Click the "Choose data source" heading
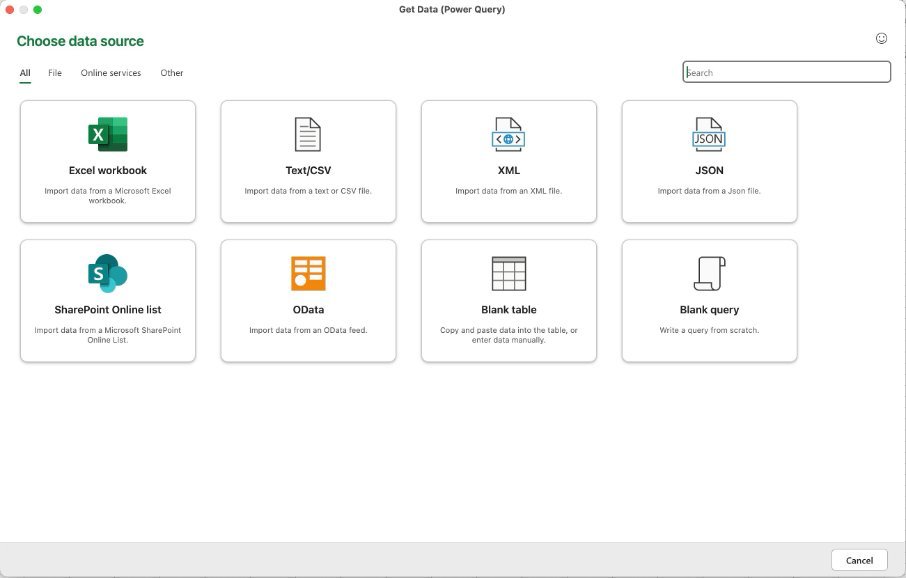This screenshot has height=578, width=906. tap(80, 41)
